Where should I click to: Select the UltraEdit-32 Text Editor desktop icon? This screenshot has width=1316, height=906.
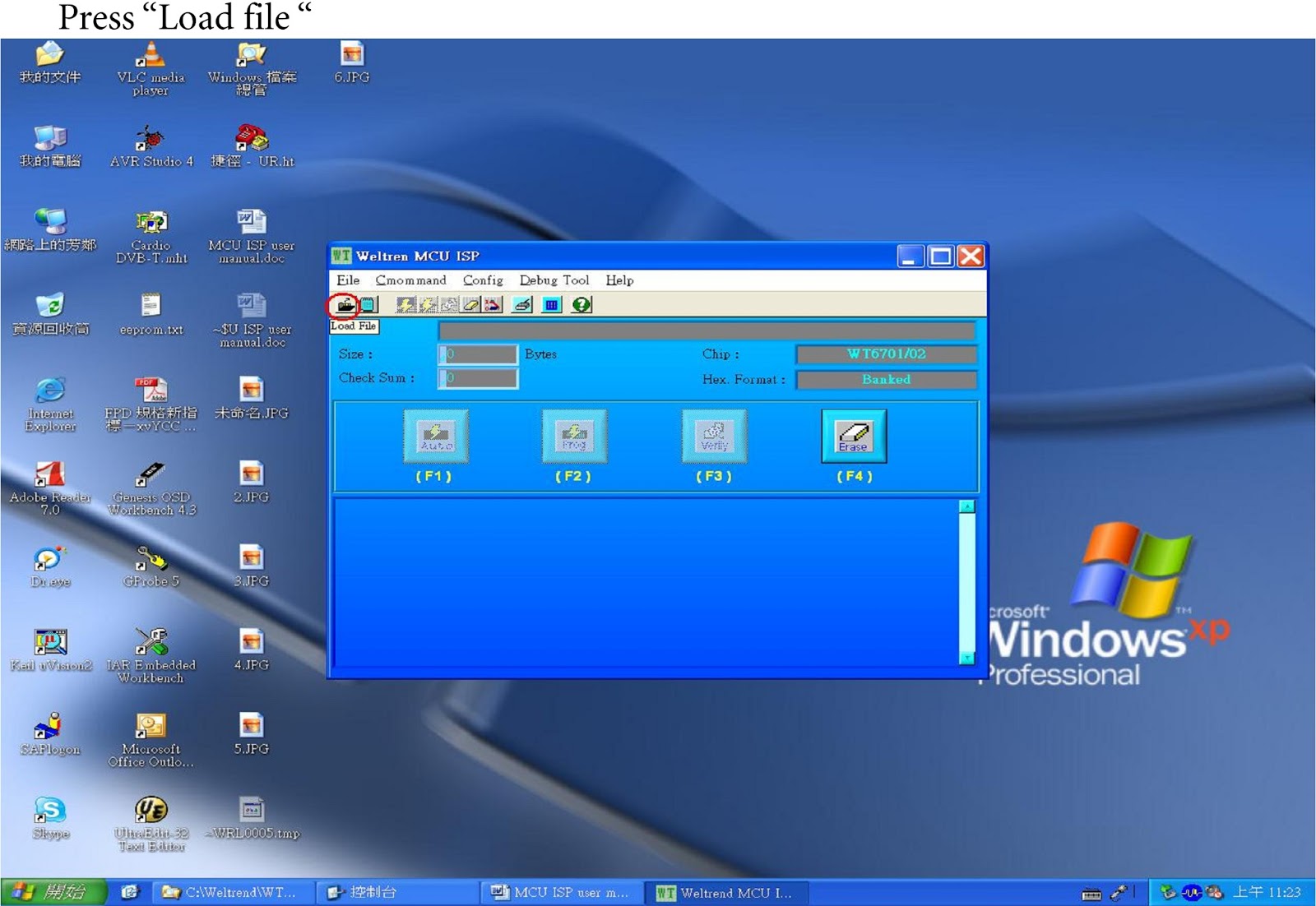point(151,824)
